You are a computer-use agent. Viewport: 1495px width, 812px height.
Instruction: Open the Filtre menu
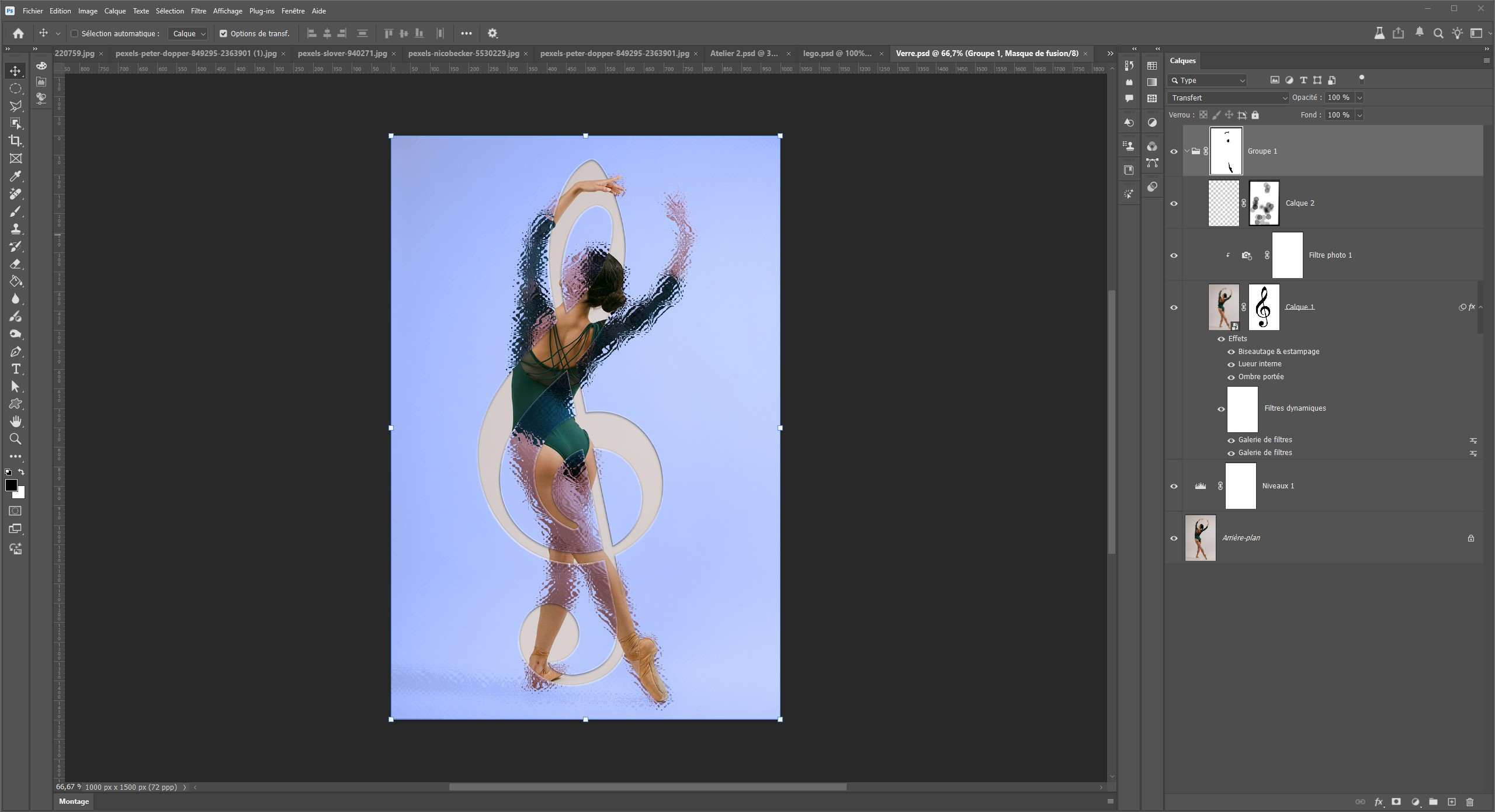pyautogui.click(x=198, y=11)
